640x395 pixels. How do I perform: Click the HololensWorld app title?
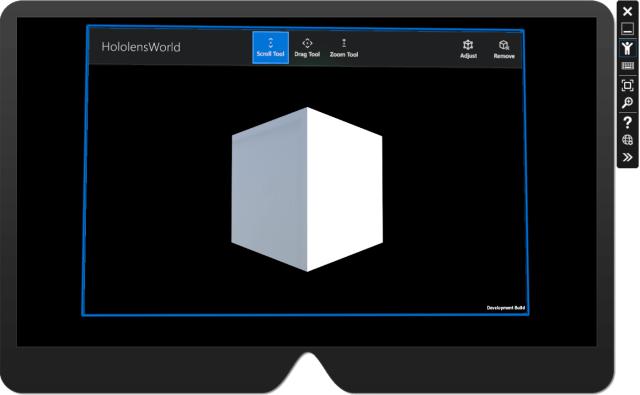tap(141, 47)
